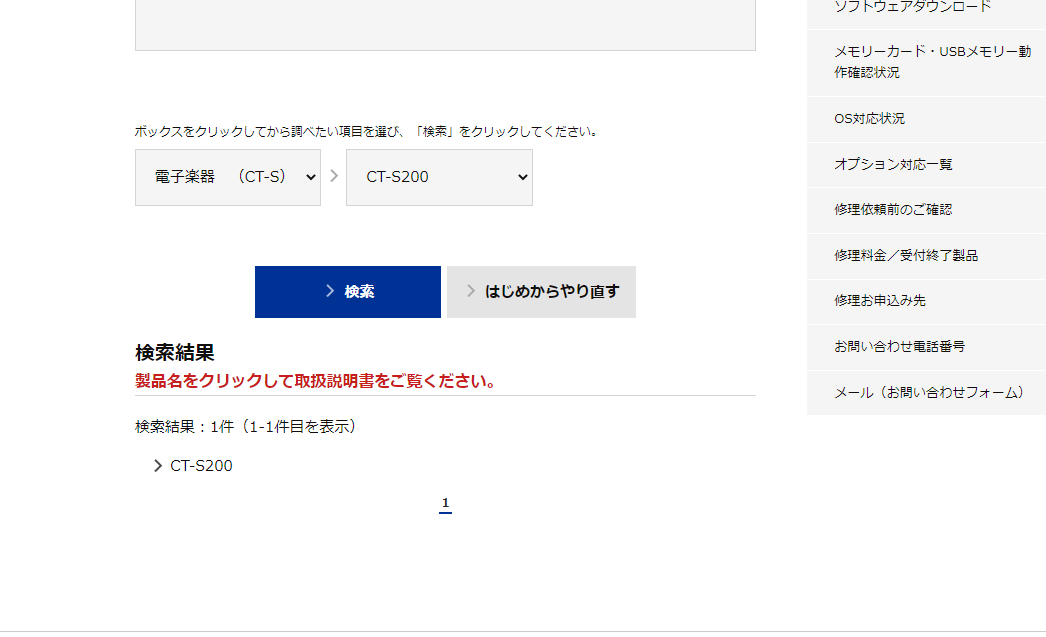Click the はじめからやり直す reset button
Screen dimensions: 1046x637
tap(541, 291)
